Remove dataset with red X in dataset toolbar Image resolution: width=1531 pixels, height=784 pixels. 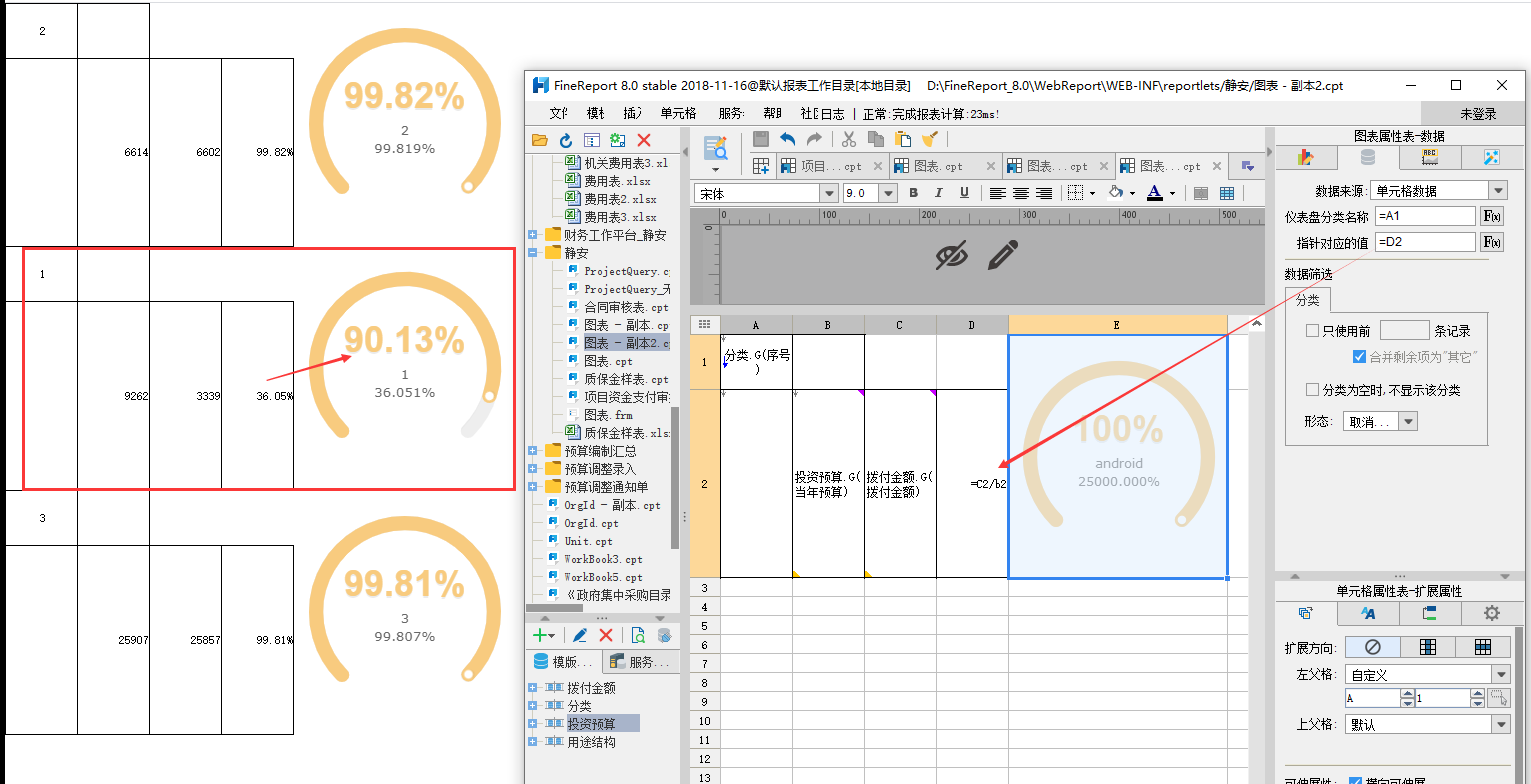[605, 635]
